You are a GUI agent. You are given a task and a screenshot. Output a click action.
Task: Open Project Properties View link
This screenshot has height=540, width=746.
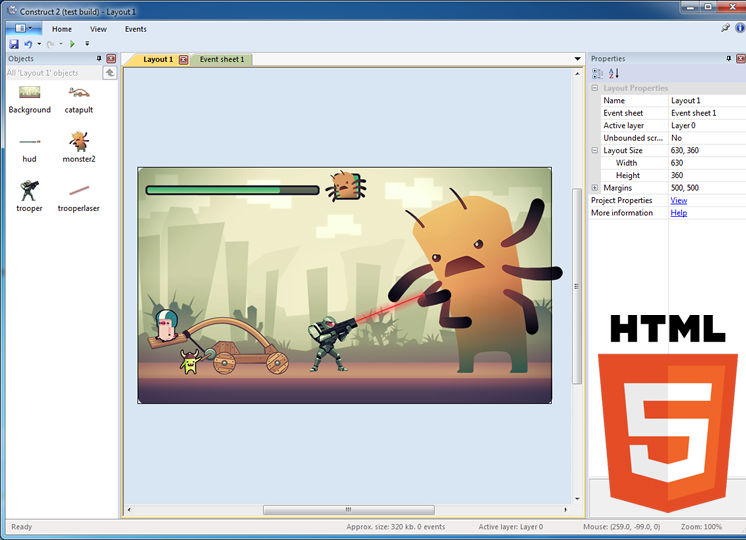tap(678, 200)
